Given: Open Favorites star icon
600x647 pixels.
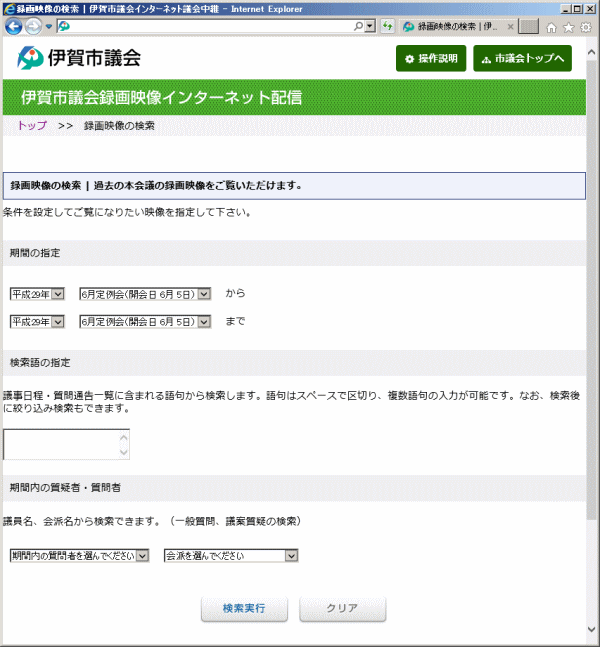Looking at the screenshot, I should (569, 27).
